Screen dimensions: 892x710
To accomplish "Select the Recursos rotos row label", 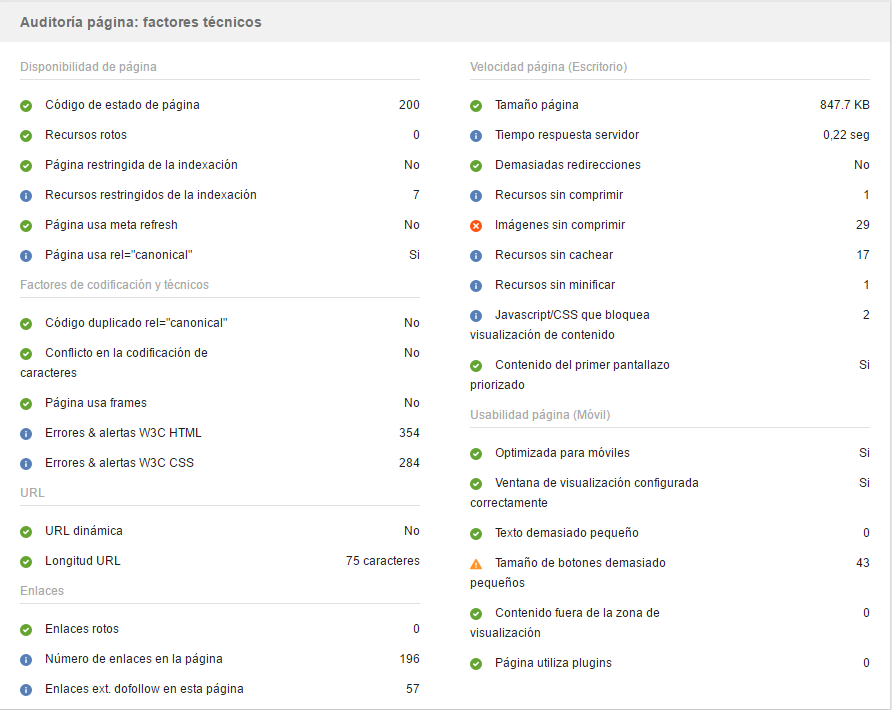I will click(86, 135).
